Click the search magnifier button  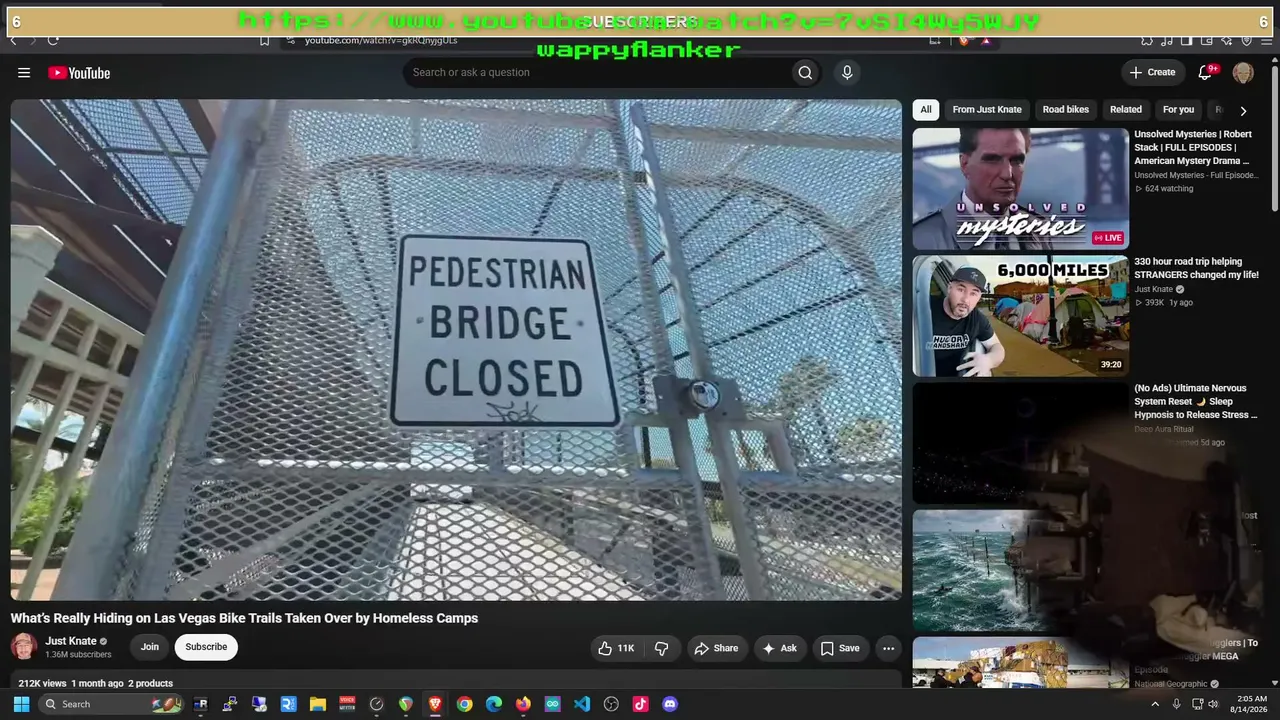pyautogui.click(x=805, y=72)
